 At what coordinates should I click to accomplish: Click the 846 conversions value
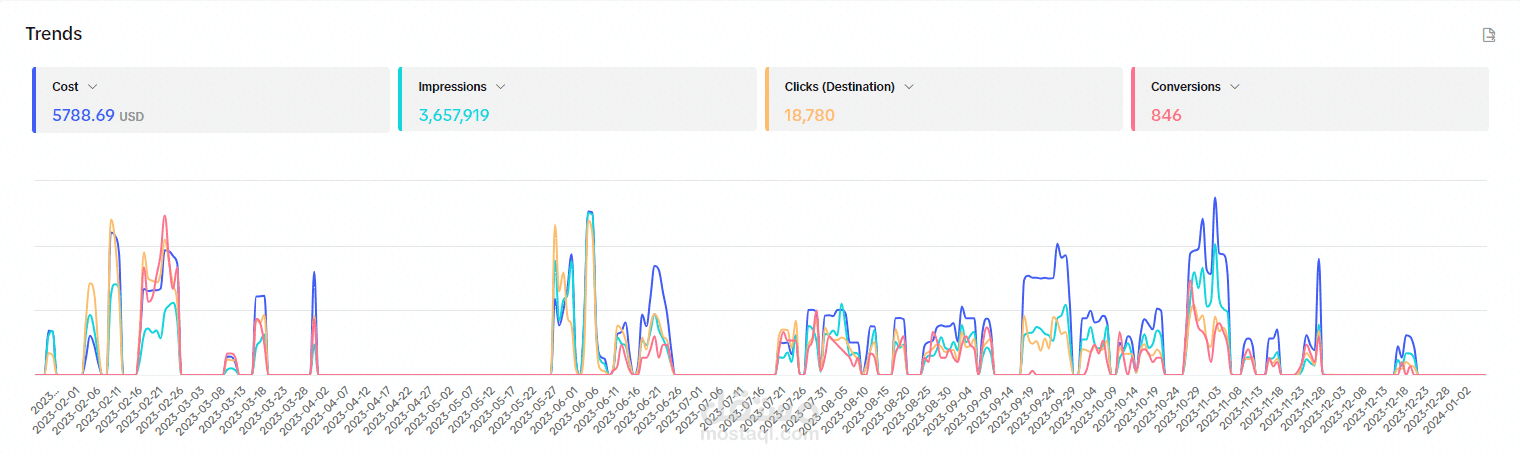pyautogui.click(x=1166, y=115)
